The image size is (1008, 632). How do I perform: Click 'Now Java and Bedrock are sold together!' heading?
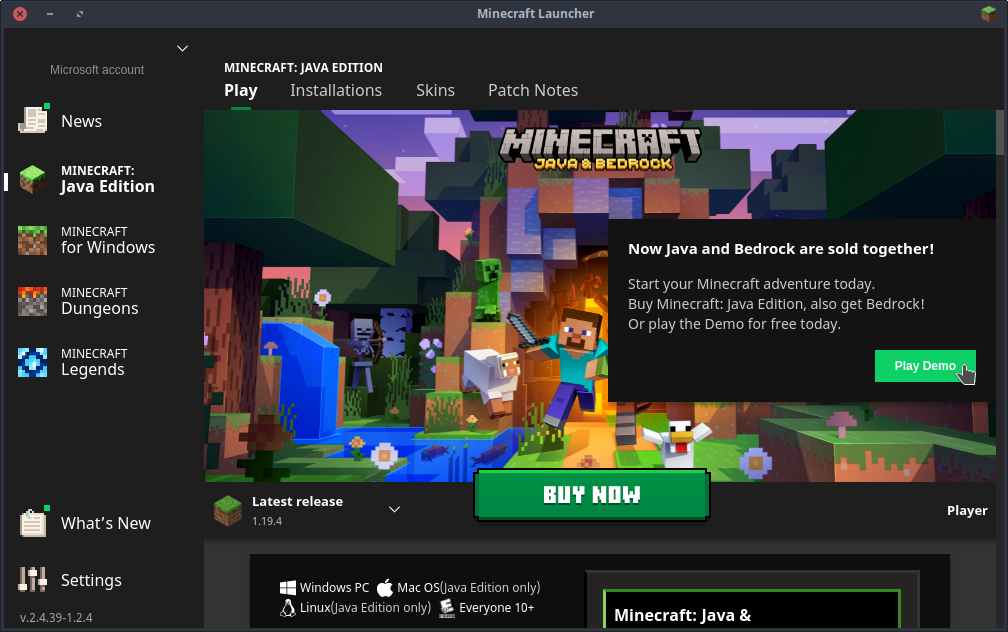click(x=780, y=249)
